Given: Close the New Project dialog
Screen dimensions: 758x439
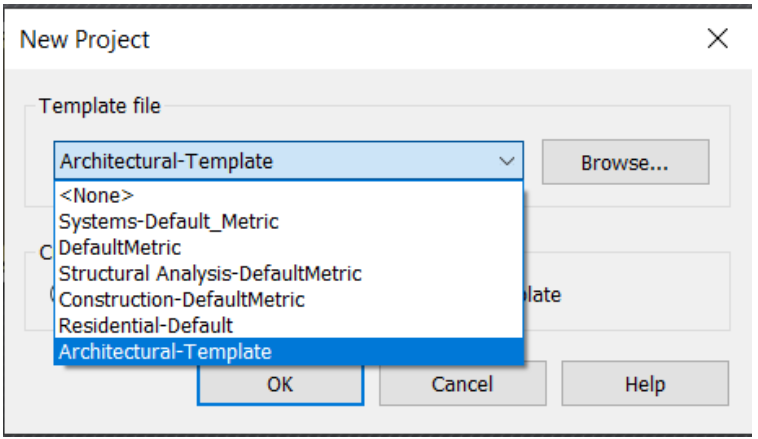Looking at the screenshot, I should coord(717,38).
